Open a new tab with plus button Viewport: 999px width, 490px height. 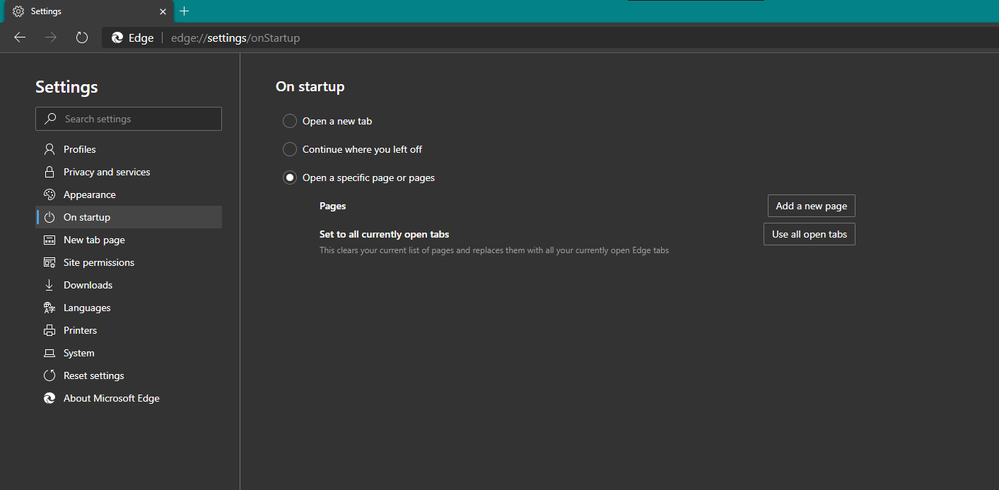tap(184, 11)
